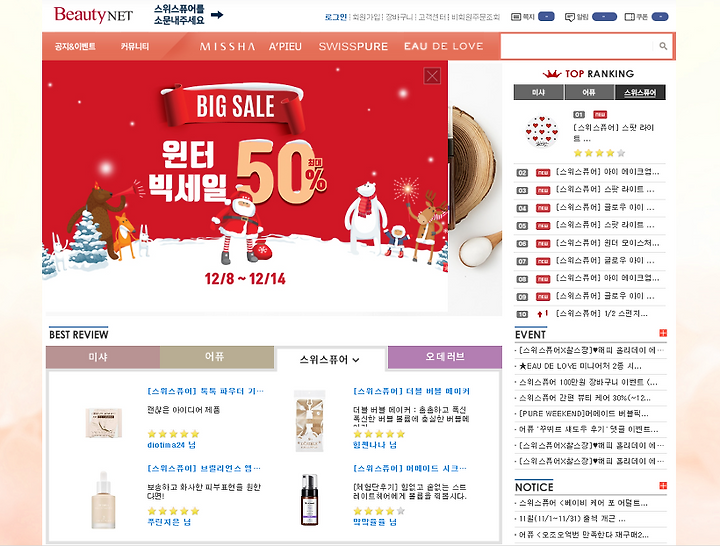720x546 pixels.
Task: Select the 미샤 tab in Top Ranking
Action: [x=539, y=92]
